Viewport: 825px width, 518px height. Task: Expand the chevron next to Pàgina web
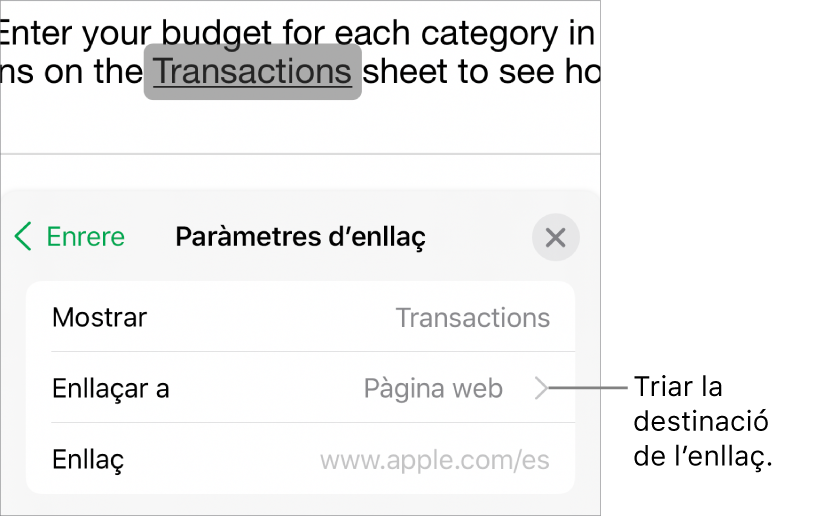pyautogui.click(x=541, y=388)
